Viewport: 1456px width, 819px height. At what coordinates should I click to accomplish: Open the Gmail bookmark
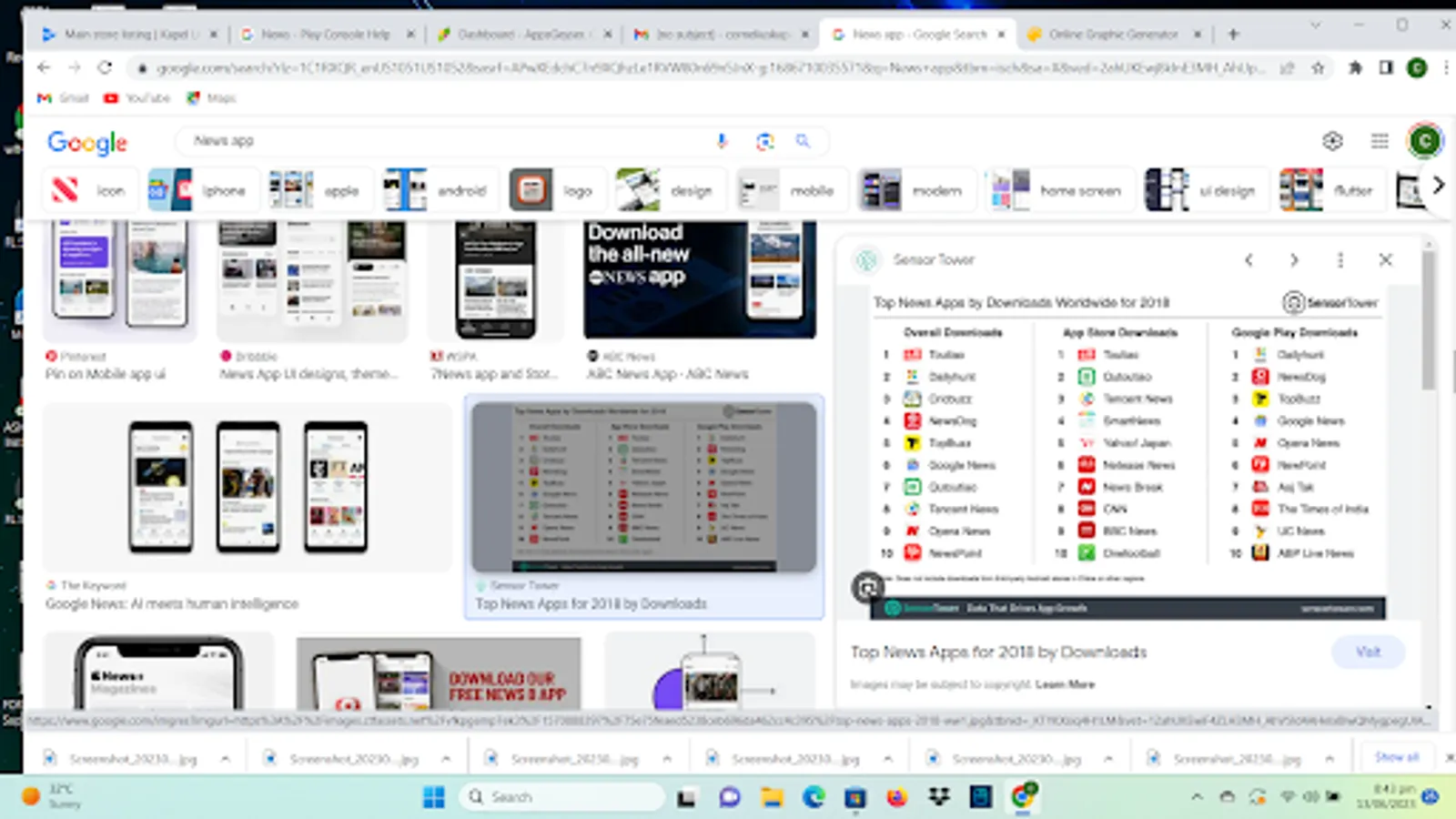(64, 98)
